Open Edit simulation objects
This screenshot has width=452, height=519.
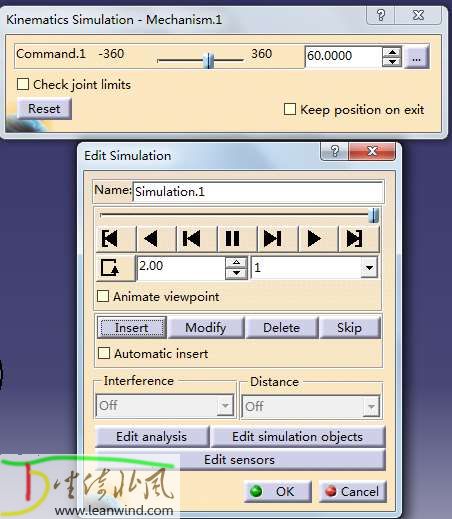[298, 437]
